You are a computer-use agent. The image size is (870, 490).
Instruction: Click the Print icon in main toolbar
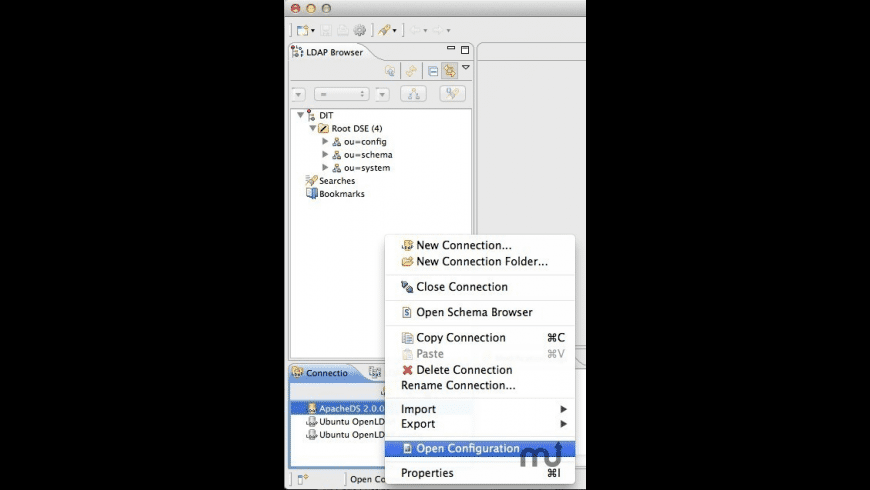343,31
